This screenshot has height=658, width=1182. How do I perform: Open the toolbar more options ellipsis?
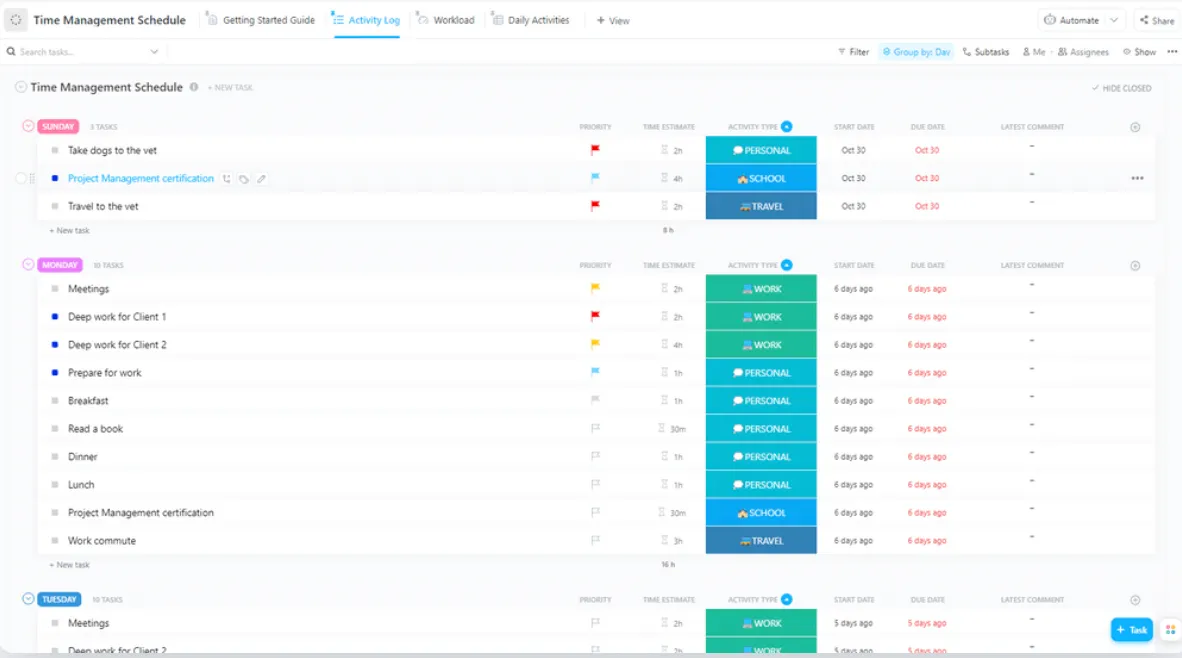pos(1172,52)
